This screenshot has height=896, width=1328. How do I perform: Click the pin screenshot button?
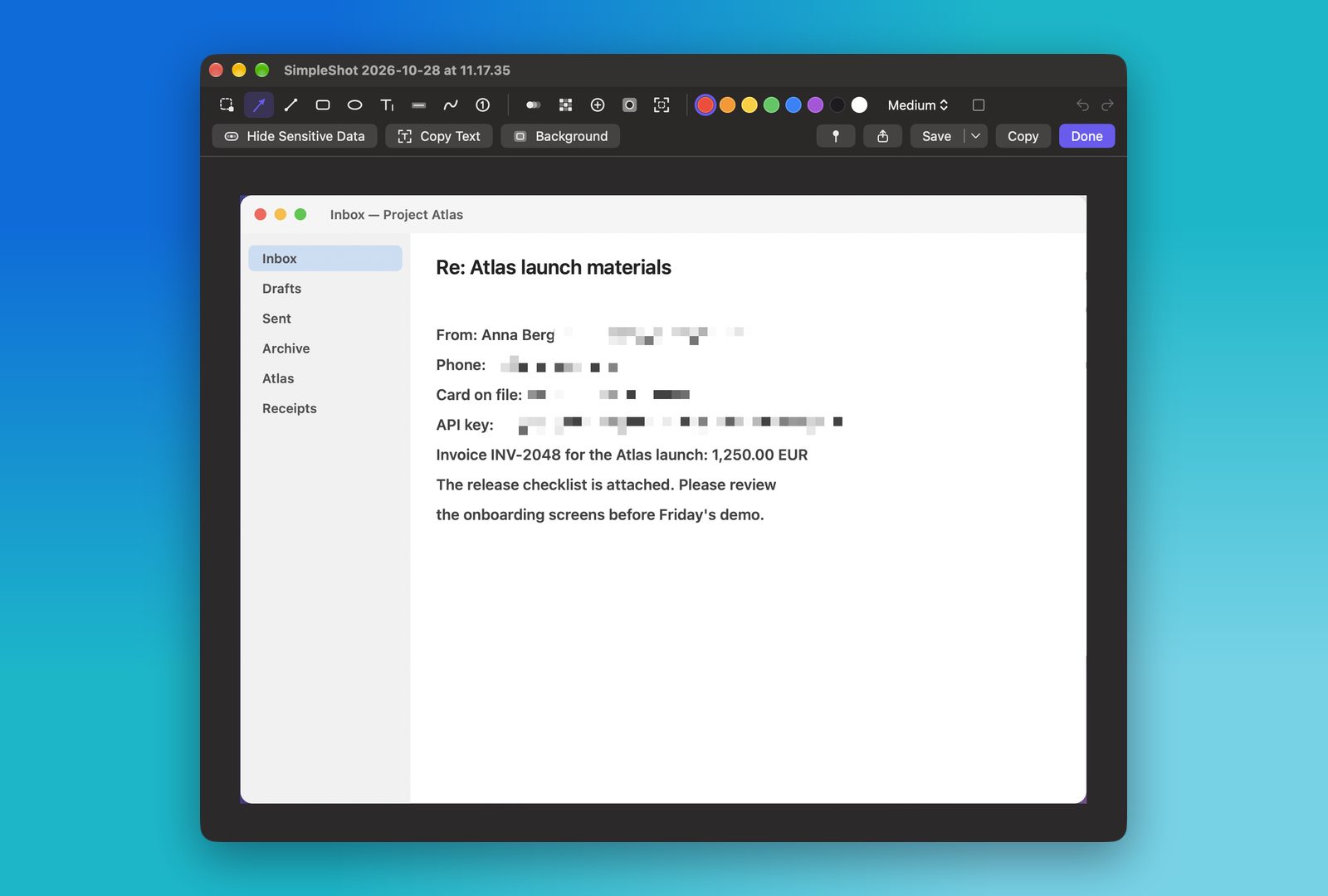pos(836,136)
